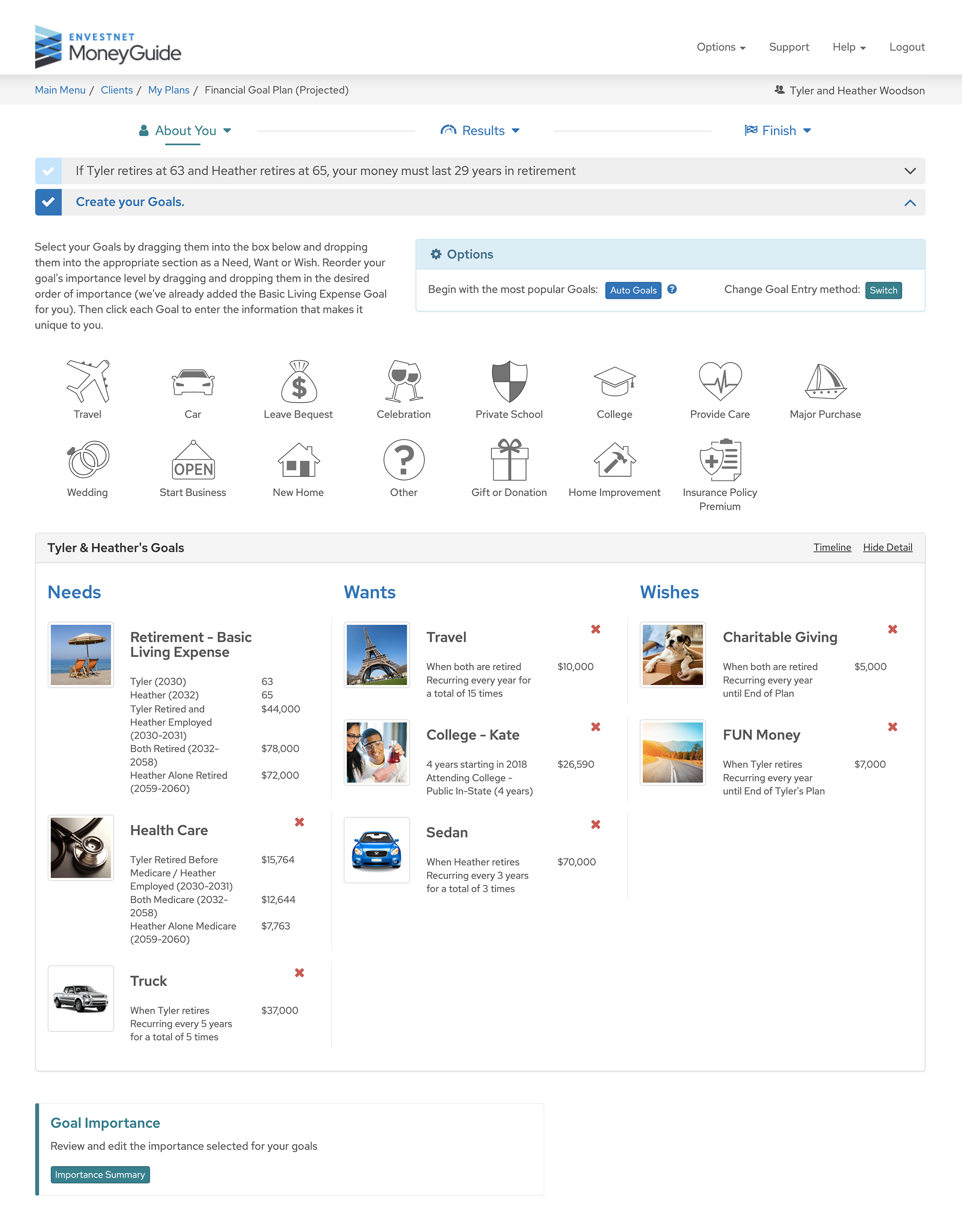Toggle the Create your Goals checkmark
The image size is (962, 1232).
pyautogui.click(x=48, y=202)
